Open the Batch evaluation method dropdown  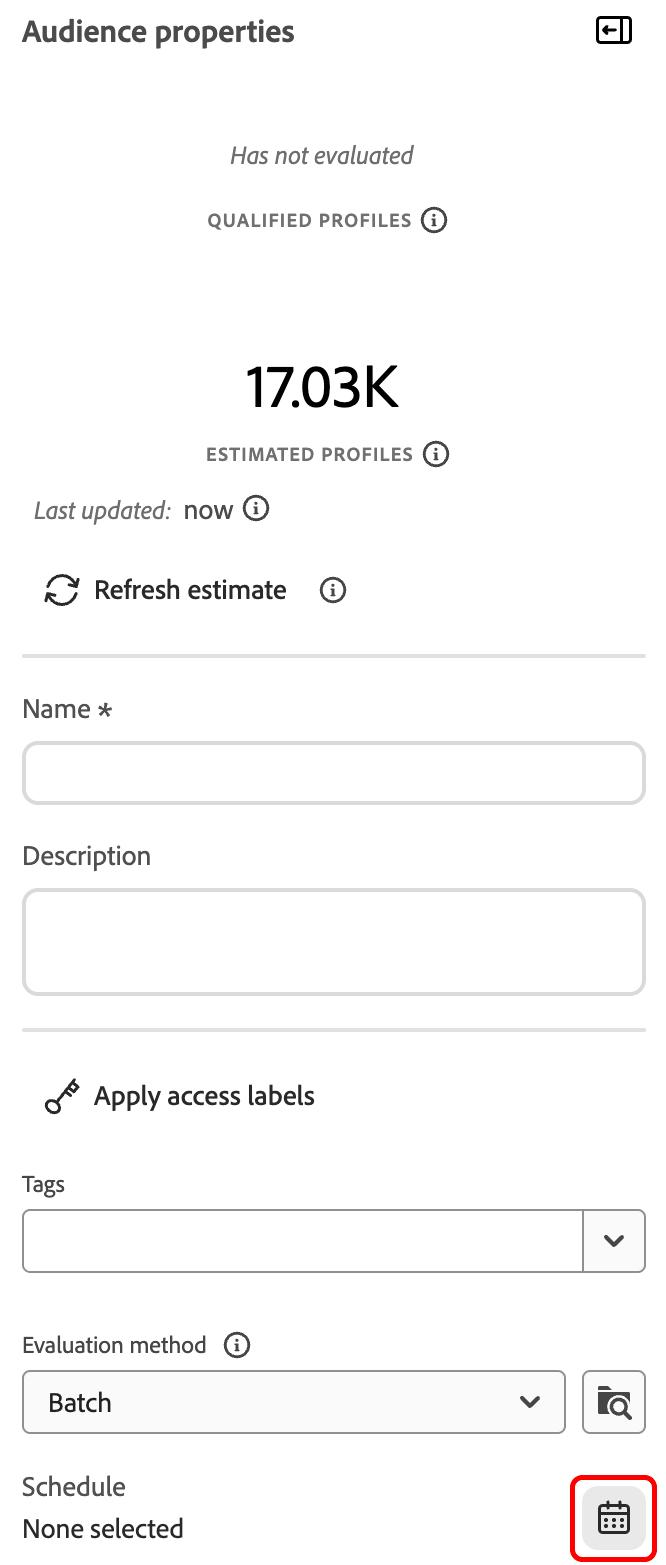(294, 1402)
